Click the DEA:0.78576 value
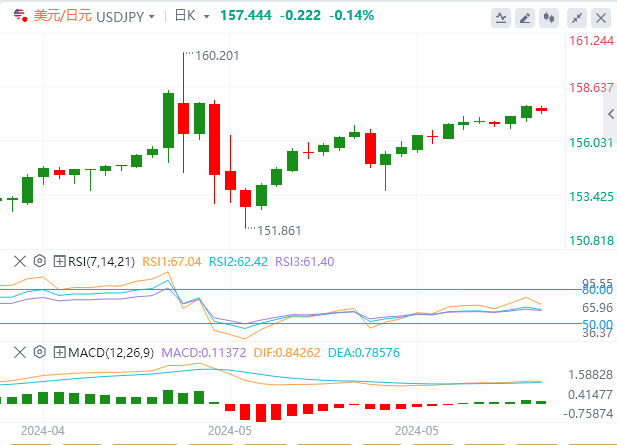Viewport: 617px width, 445px height. coord(364,353)
